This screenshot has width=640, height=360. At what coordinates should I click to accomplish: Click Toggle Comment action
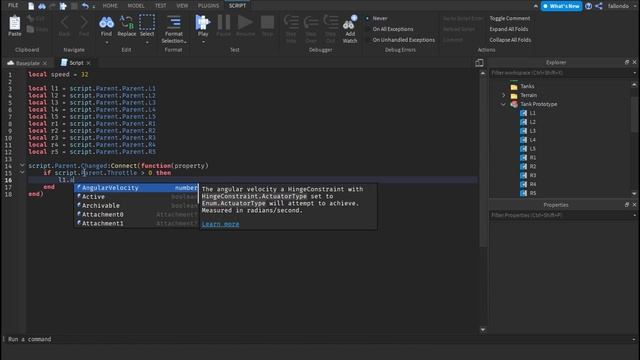(510, 18)
